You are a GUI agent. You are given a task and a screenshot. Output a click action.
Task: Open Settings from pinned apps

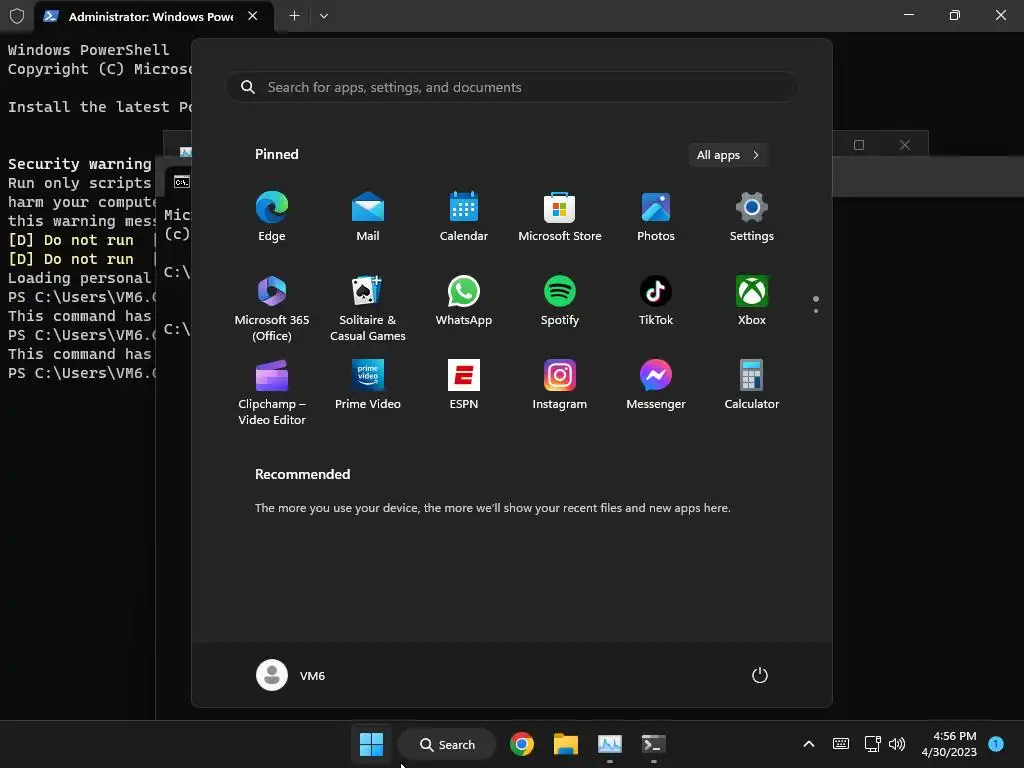pos(752,217)
